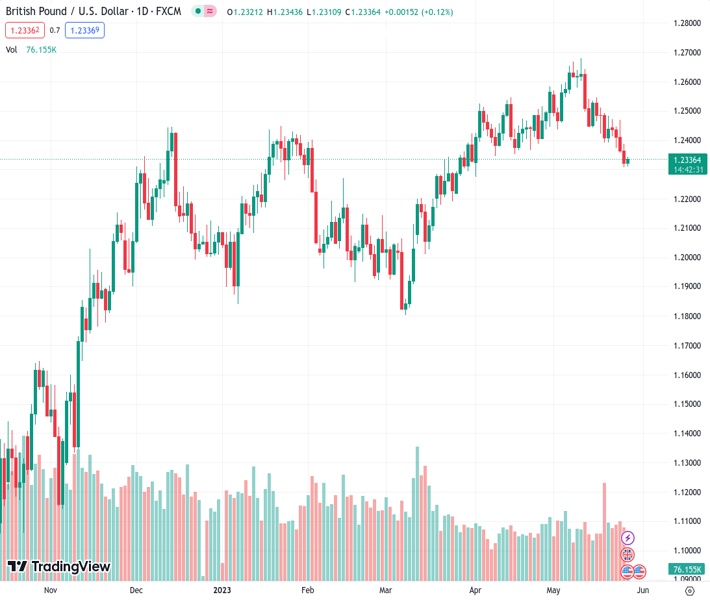Click the purple lightning bolt marker

click(x=628, y=538)
